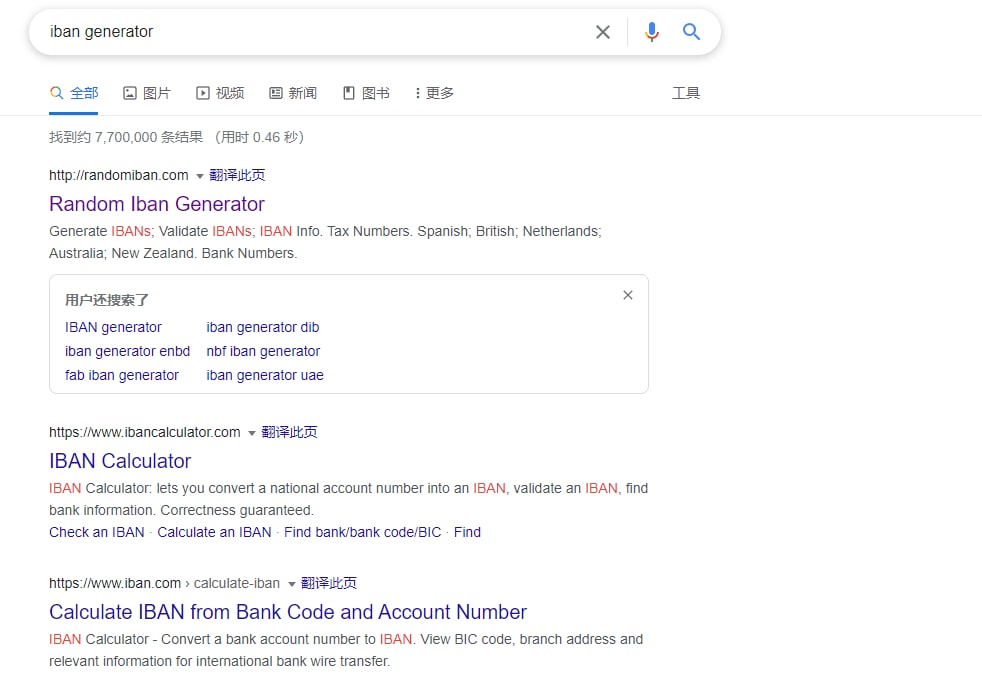Screen dimensions: 982x680
Task: Click 翻译此页 for randomiban.com result
Action: 237,175
